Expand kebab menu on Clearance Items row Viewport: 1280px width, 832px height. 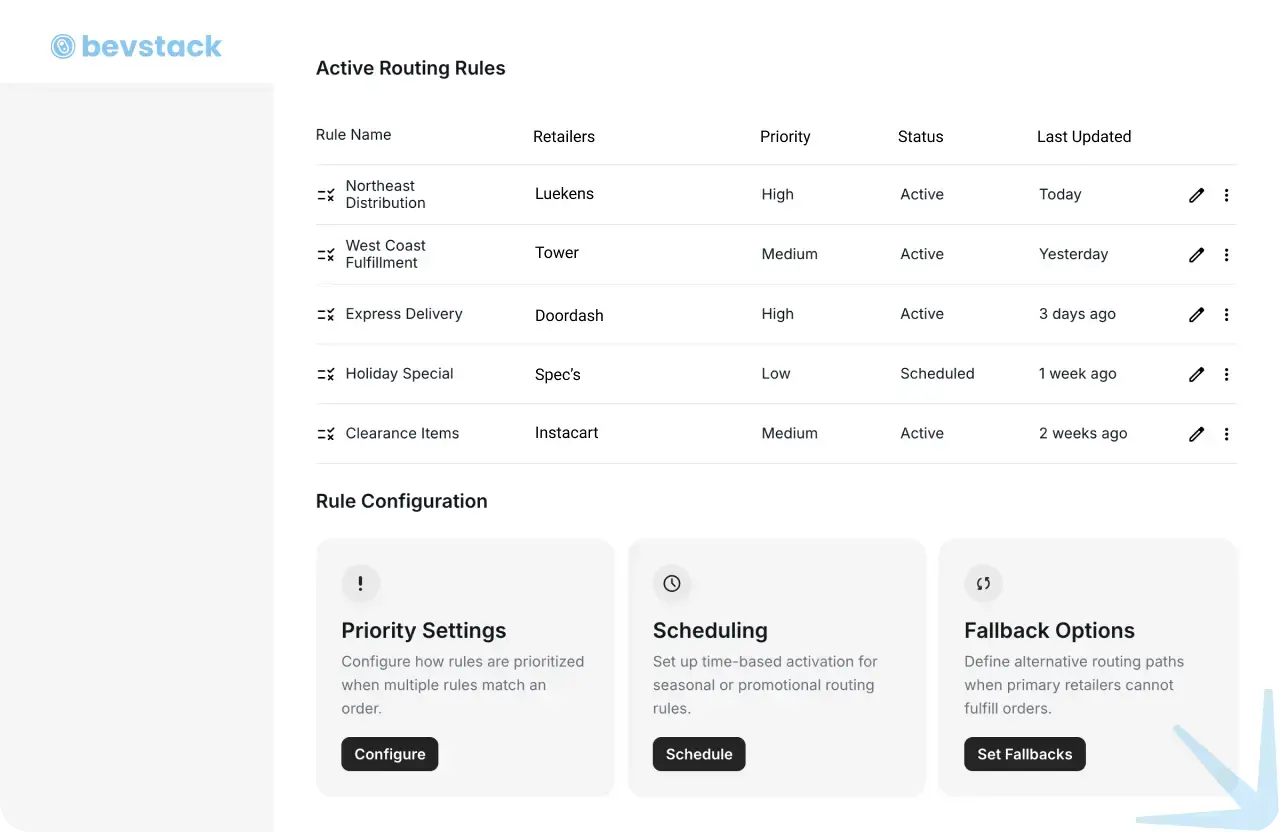(1226, 434)
